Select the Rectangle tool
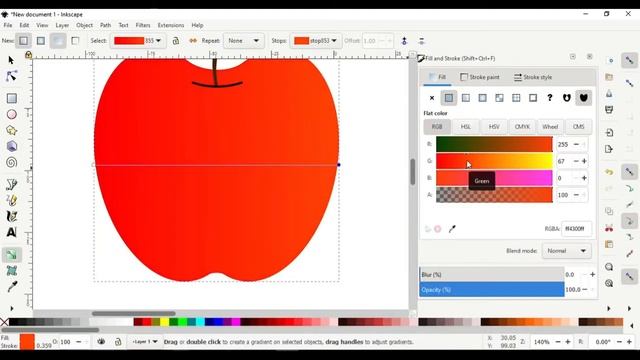 11,98
